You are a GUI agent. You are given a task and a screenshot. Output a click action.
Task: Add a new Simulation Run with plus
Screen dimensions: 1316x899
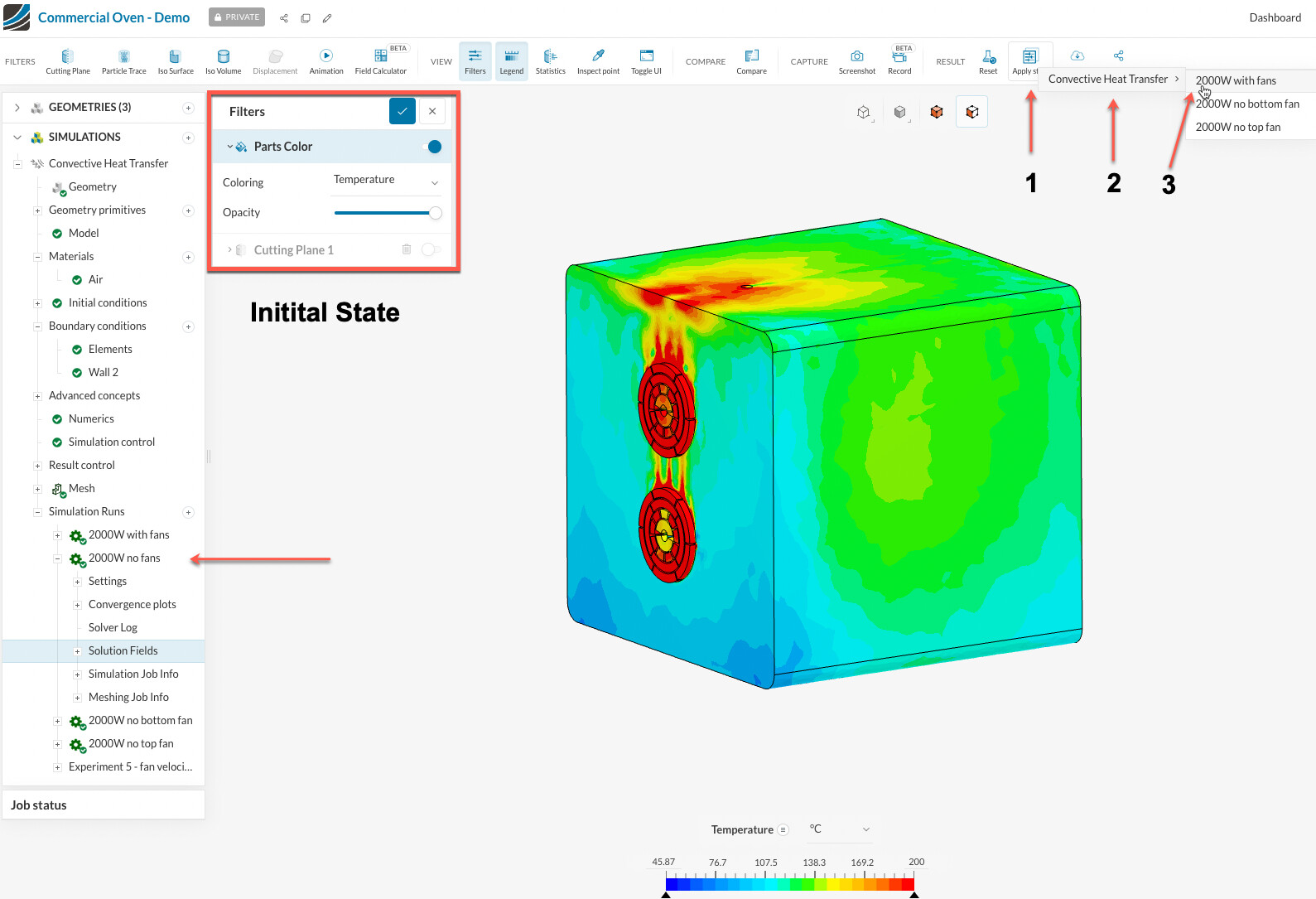(188, 512)
